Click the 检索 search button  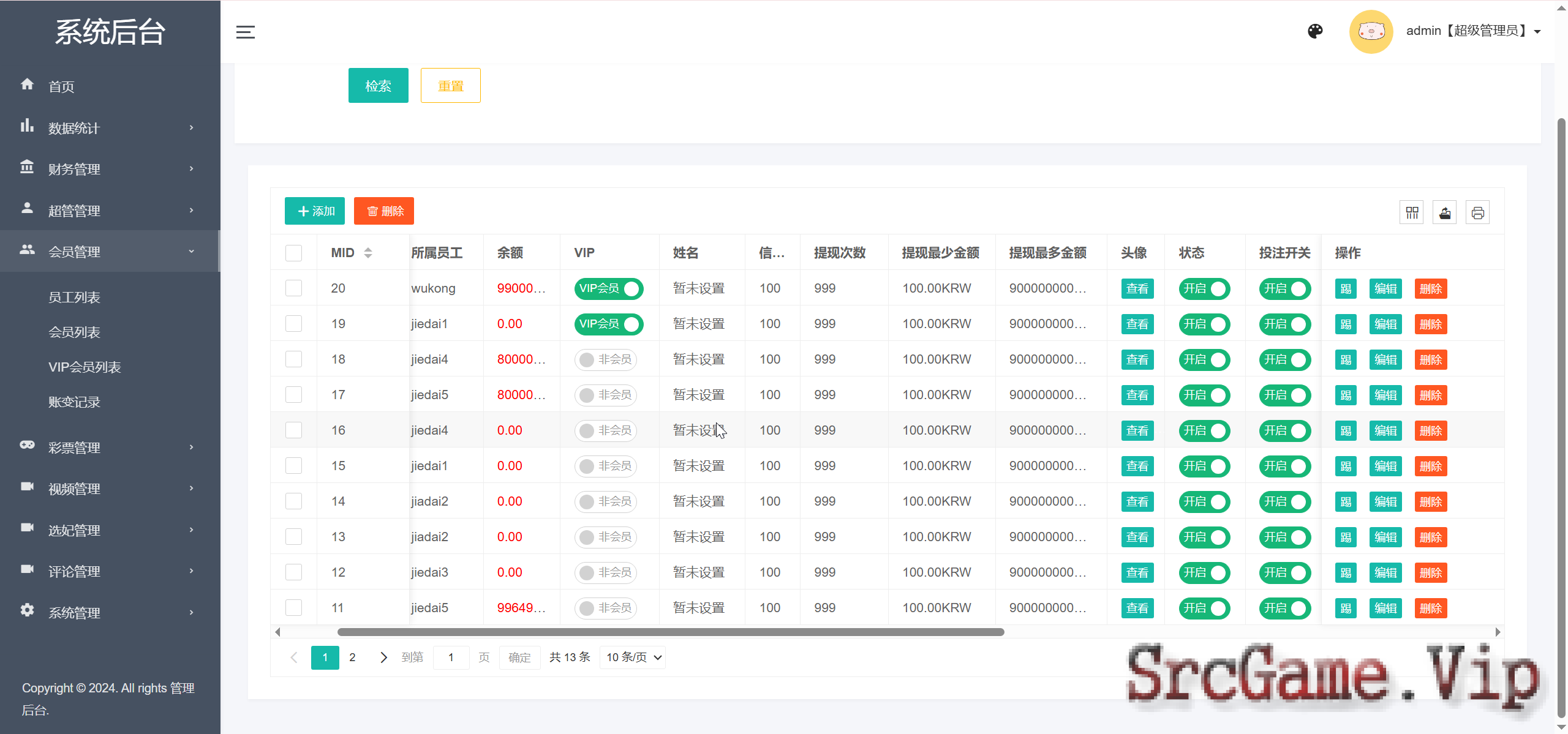(379, 86)
